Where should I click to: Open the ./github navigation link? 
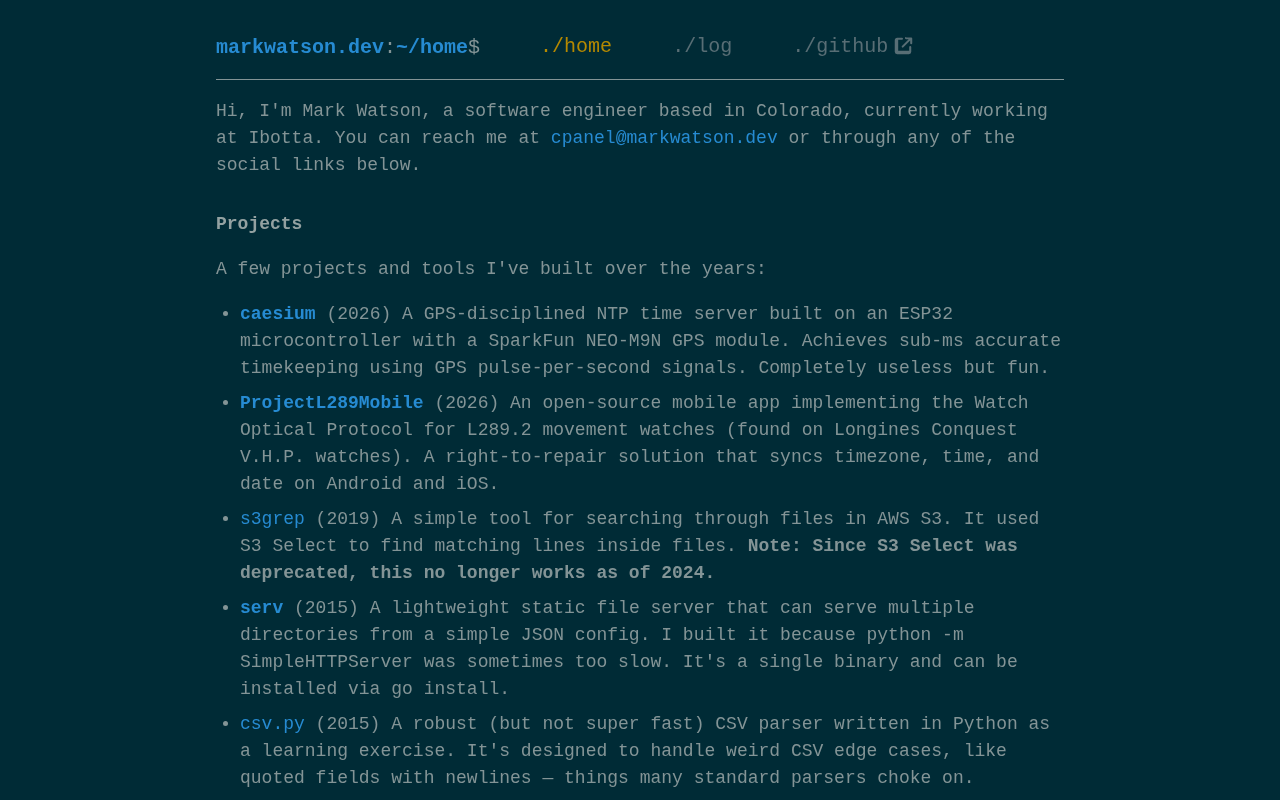coord(839,47)
